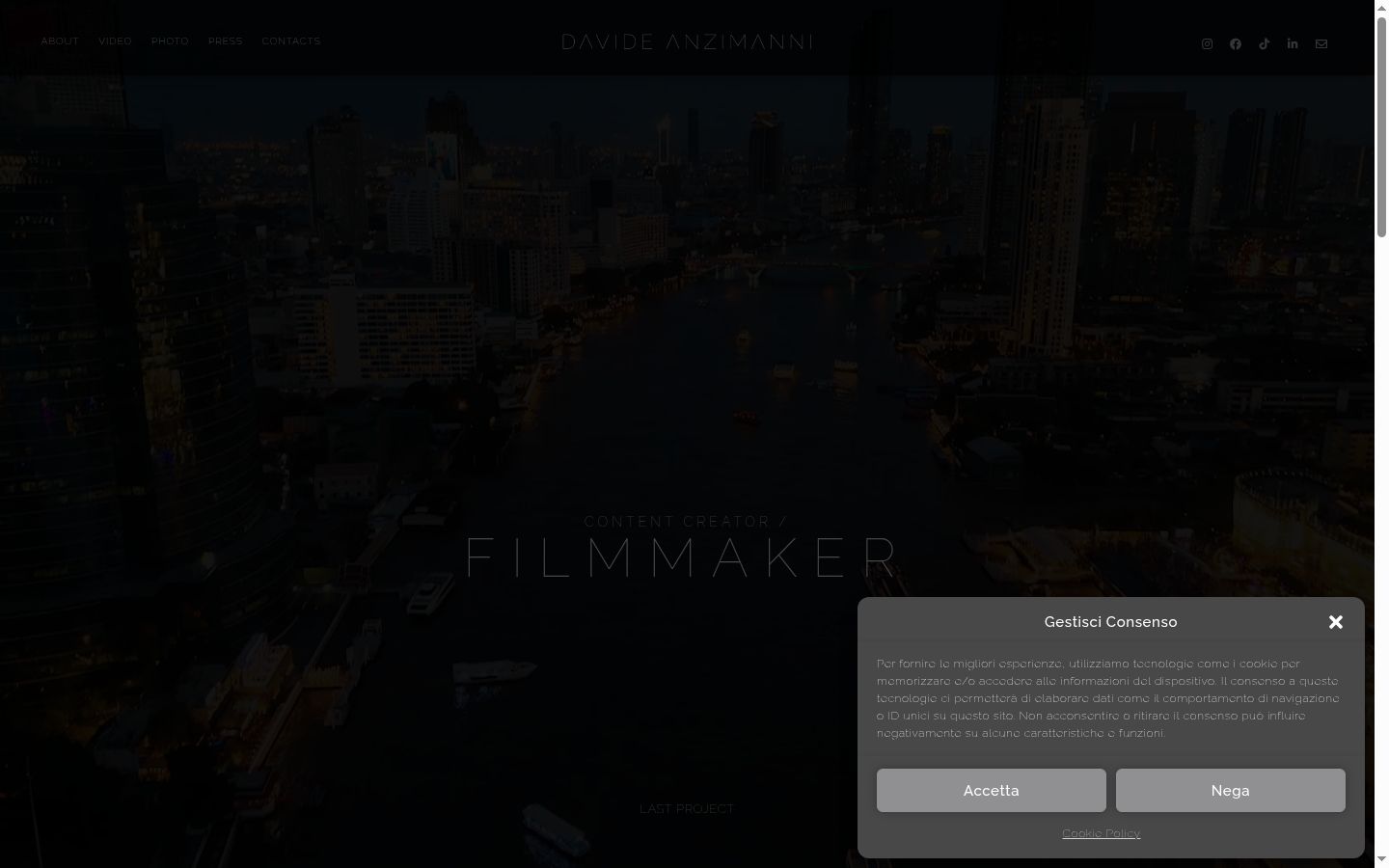Click the LAST PROJECT text
The height and width of the screenshot is (868, 1389).
(687, 809)
